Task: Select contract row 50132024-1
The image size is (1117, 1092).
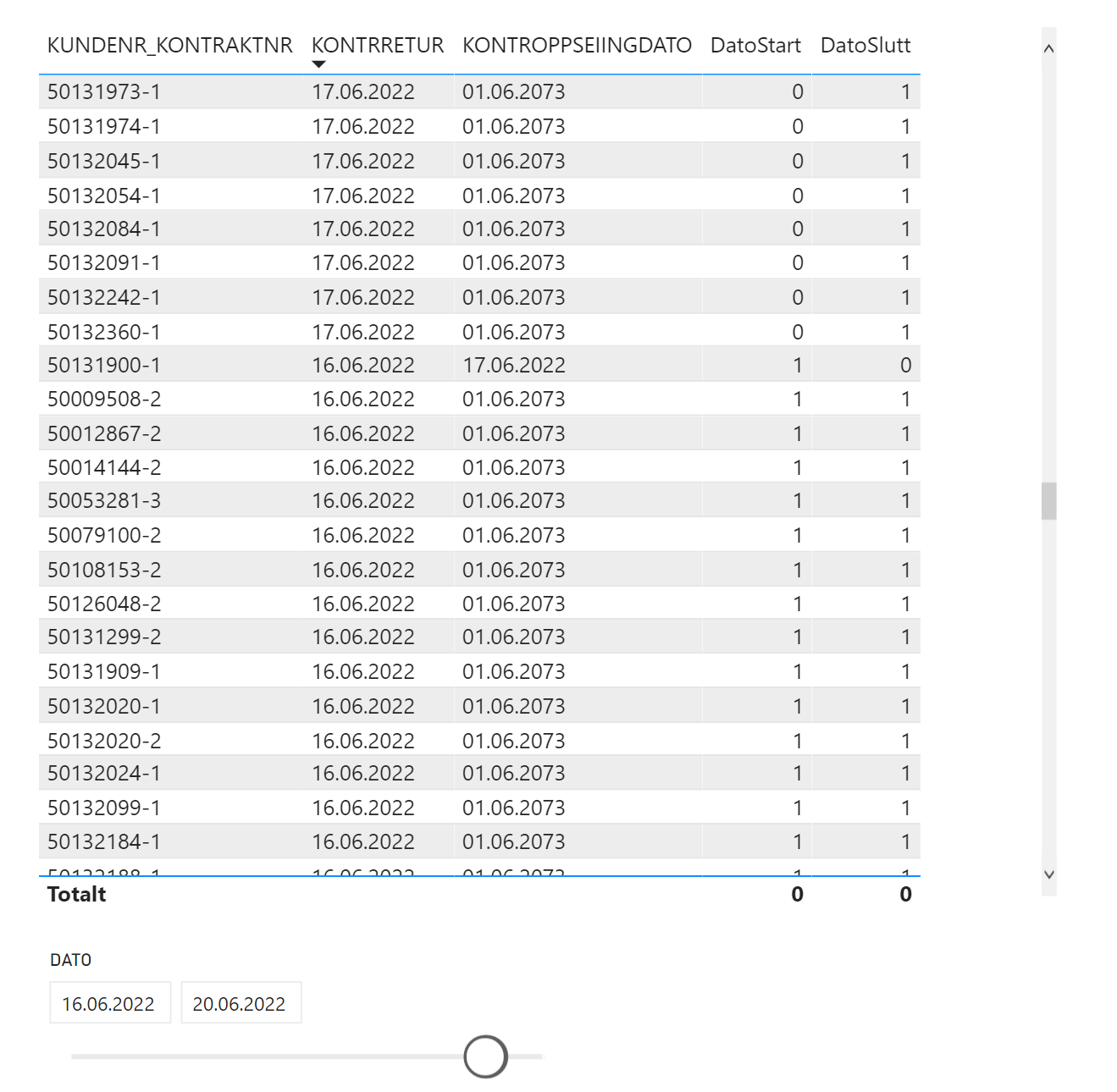Action: [479, 774]
